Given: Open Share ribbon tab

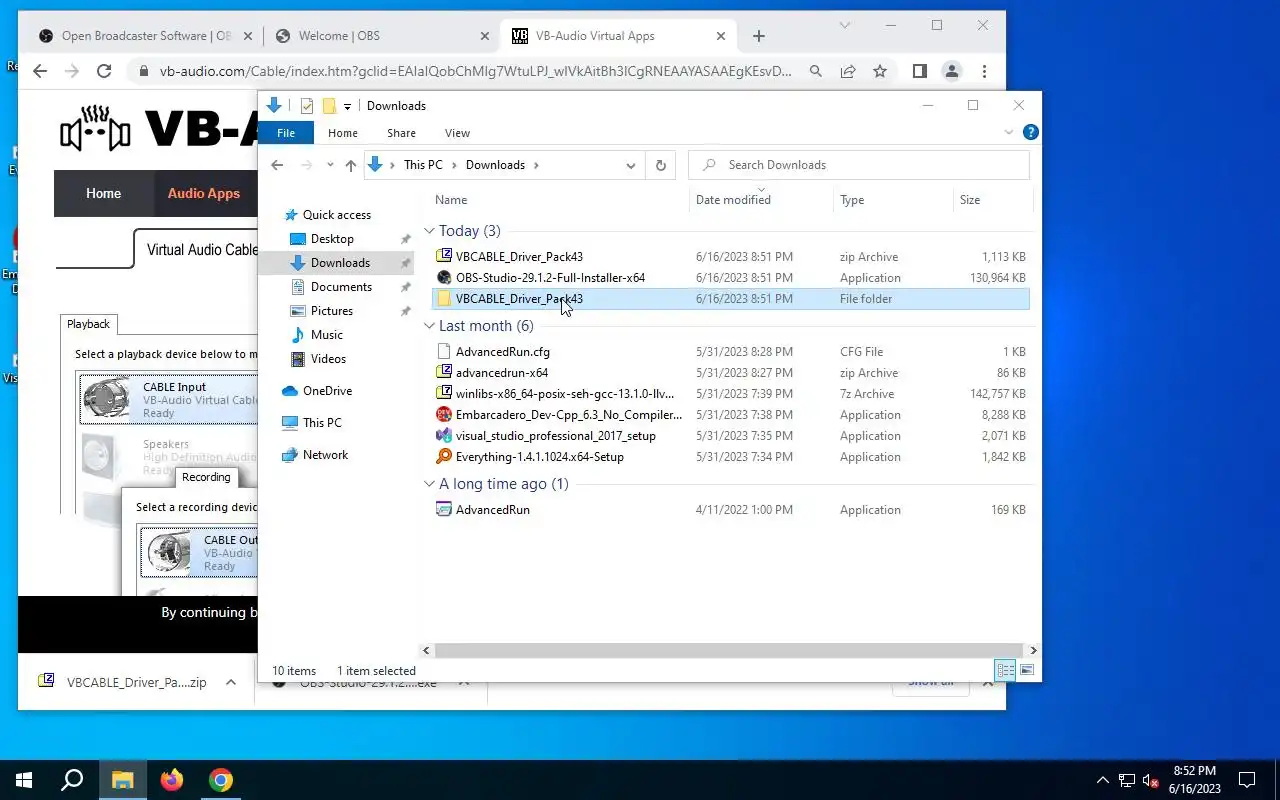Looking at the screenshot, I should click(401, 133).
